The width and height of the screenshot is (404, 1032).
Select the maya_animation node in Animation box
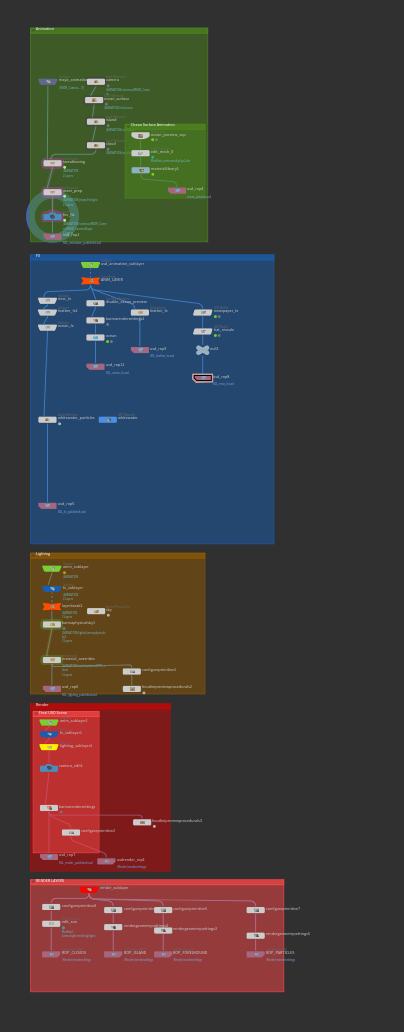47,82
